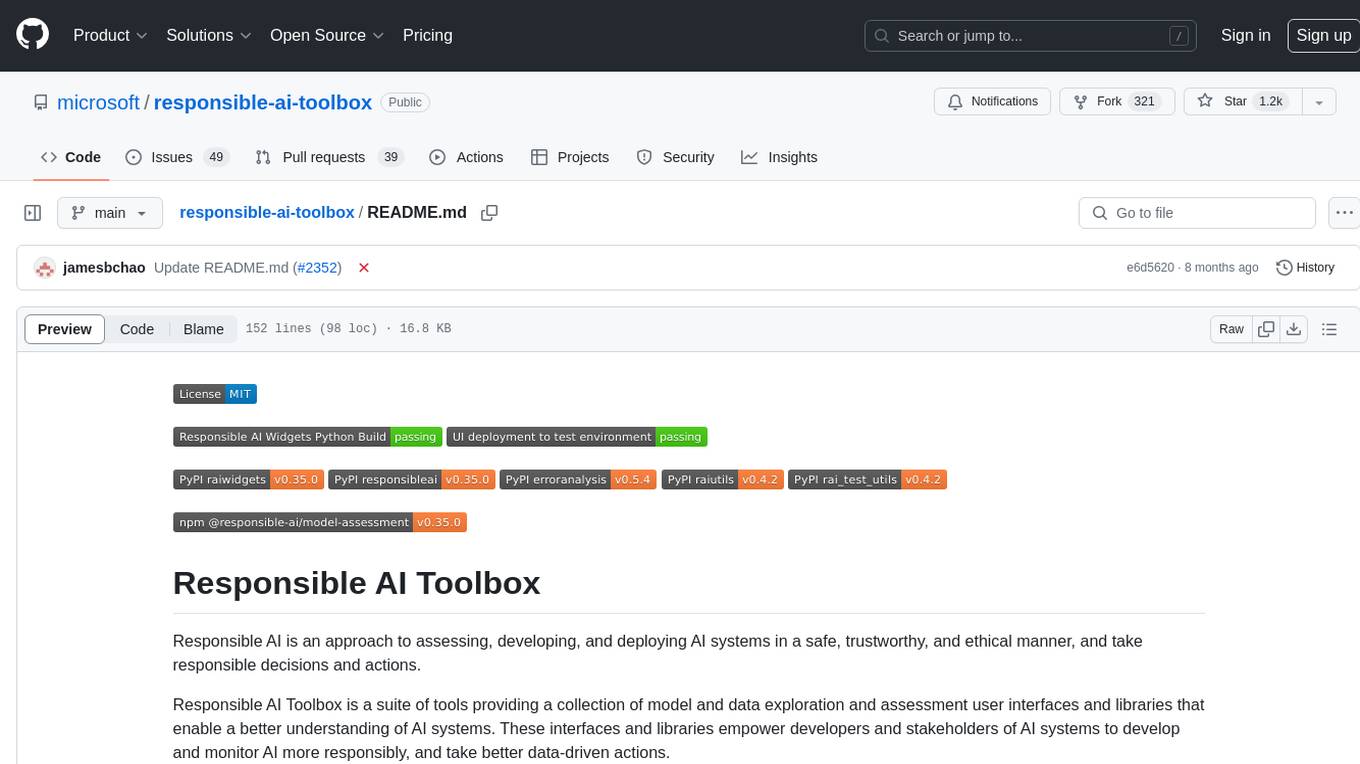
Task: Open npm model-assessment v0.35.0 badge
Action: 320,522
